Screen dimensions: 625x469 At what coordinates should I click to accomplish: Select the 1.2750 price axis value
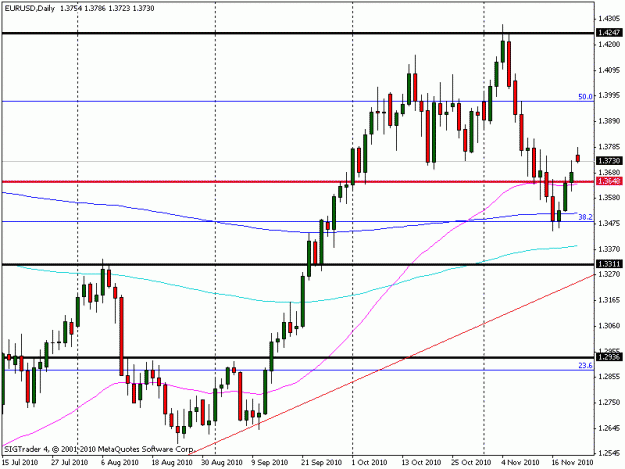[x=609, y=402]
